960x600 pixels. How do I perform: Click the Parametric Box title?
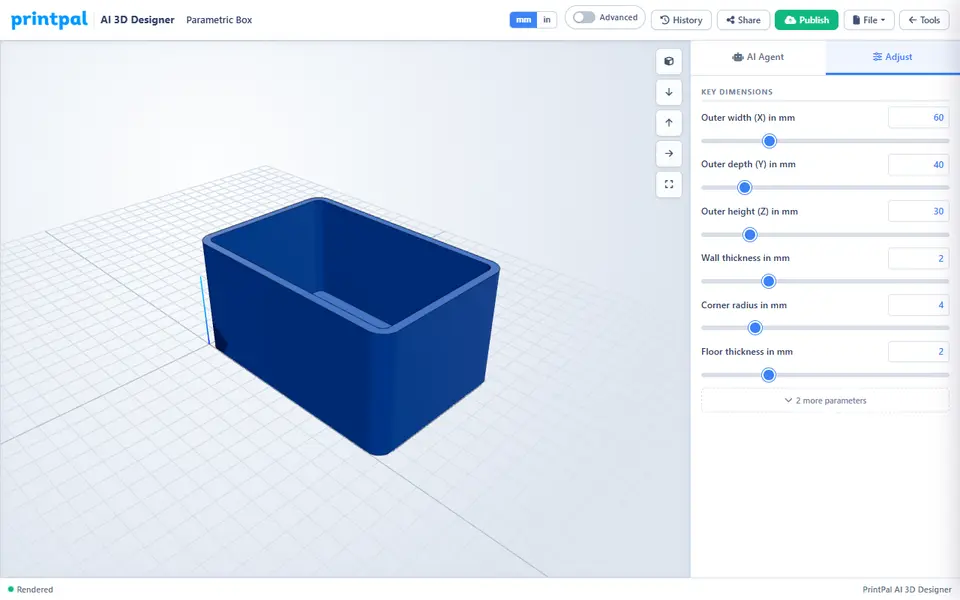click(219, 20)
